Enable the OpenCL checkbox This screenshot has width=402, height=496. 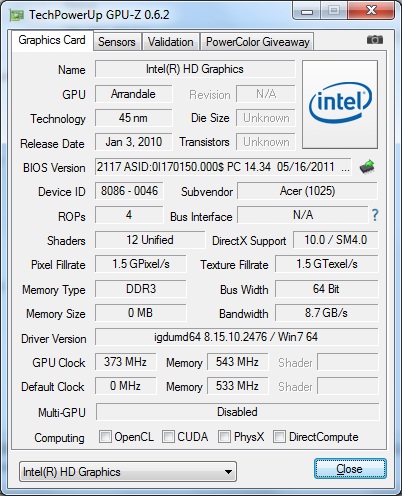105,436
